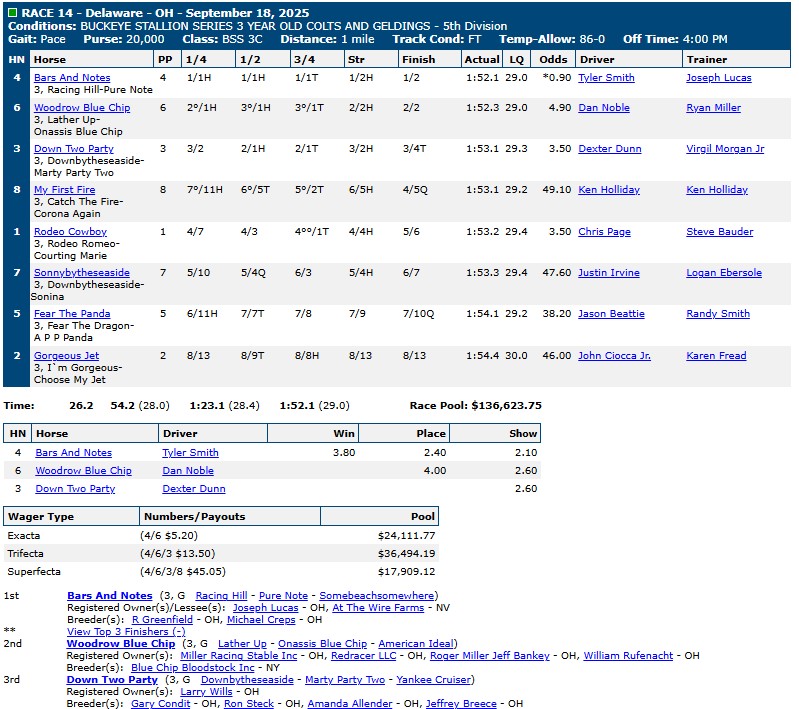Click the green square icon beside Race 14

[x=12, y=12]
